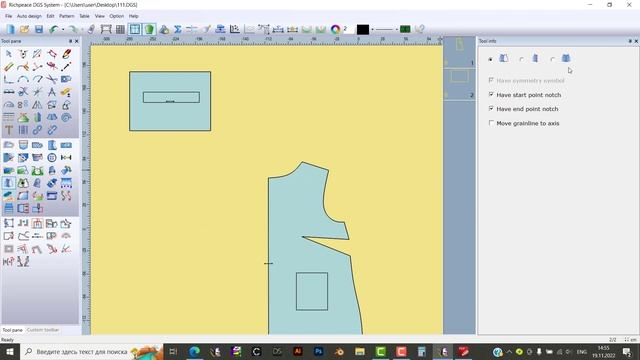
Task: Uncheck Have end point notch
Action: [x=491, y=109]
